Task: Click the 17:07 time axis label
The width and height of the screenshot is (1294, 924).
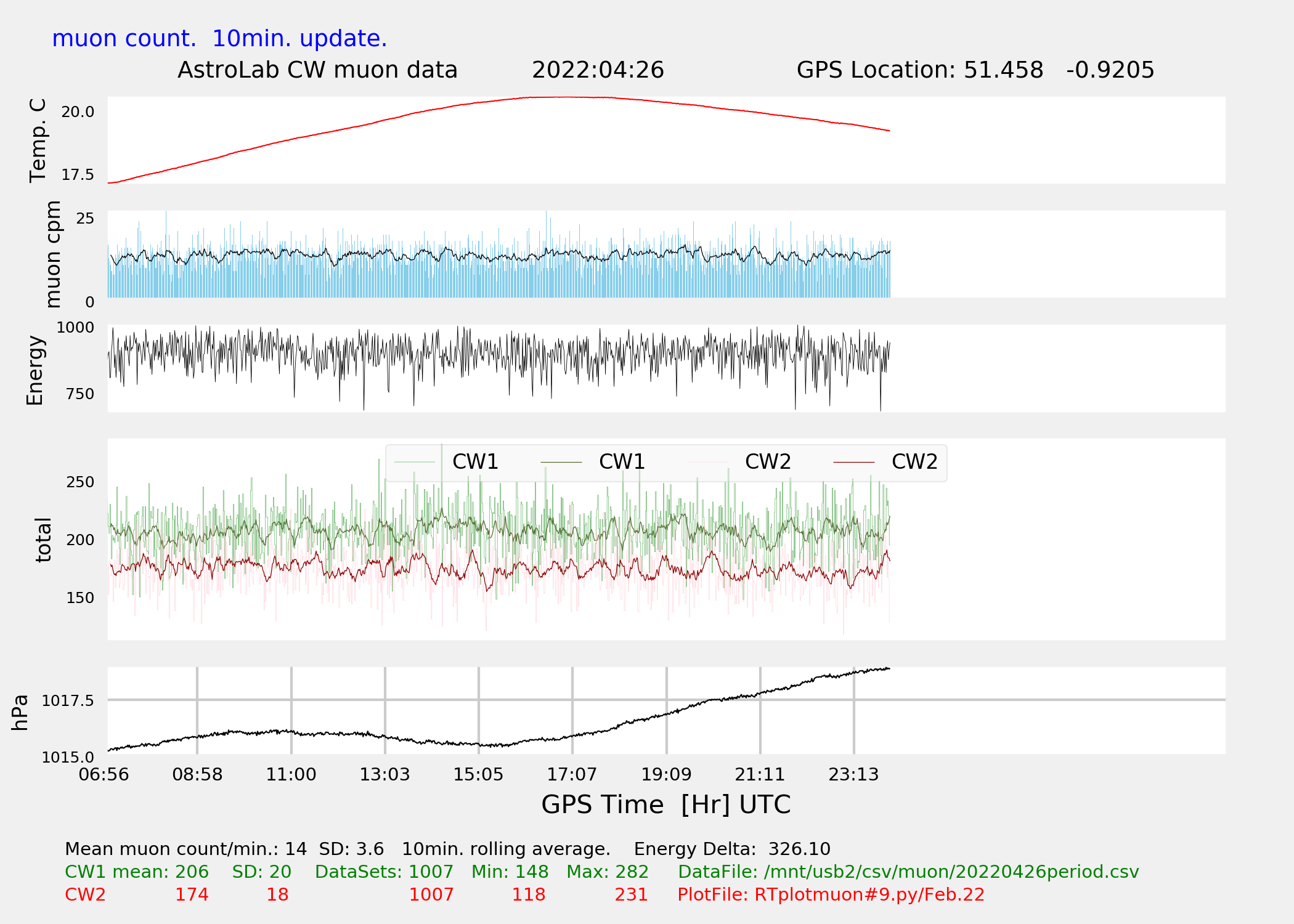Action: coord(572,774)
